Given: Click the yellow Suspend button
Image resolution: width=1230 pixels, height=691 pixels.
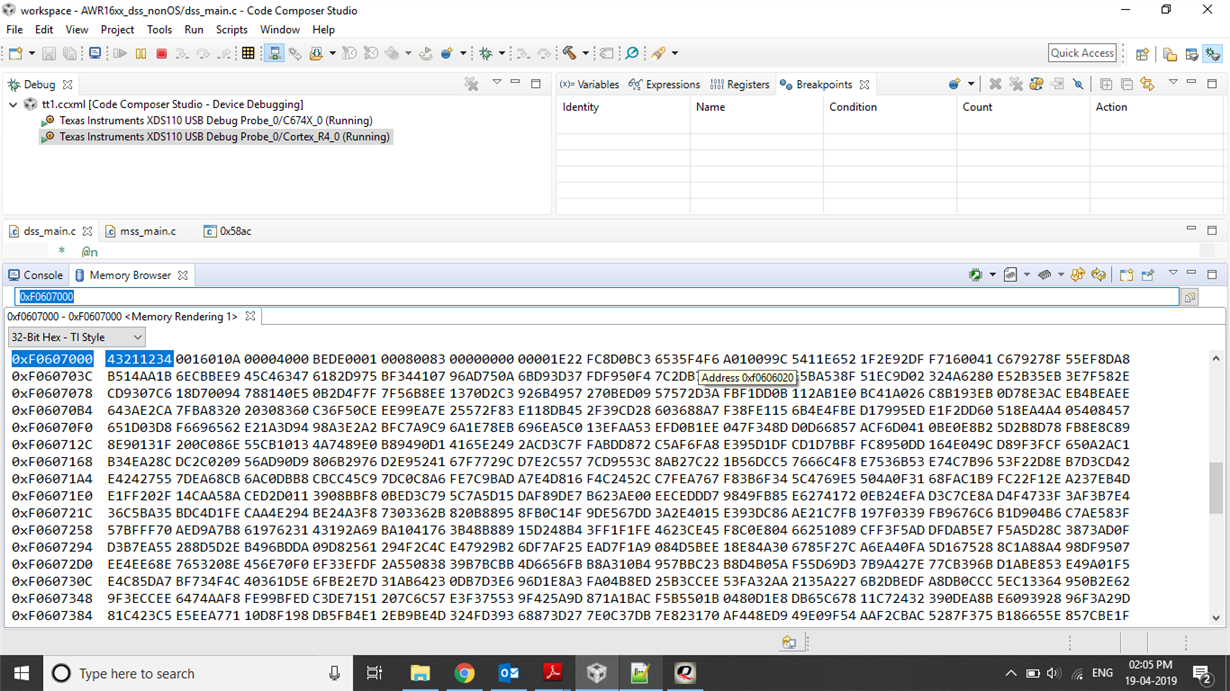Looking at the screenshot, I should (141, 53).
